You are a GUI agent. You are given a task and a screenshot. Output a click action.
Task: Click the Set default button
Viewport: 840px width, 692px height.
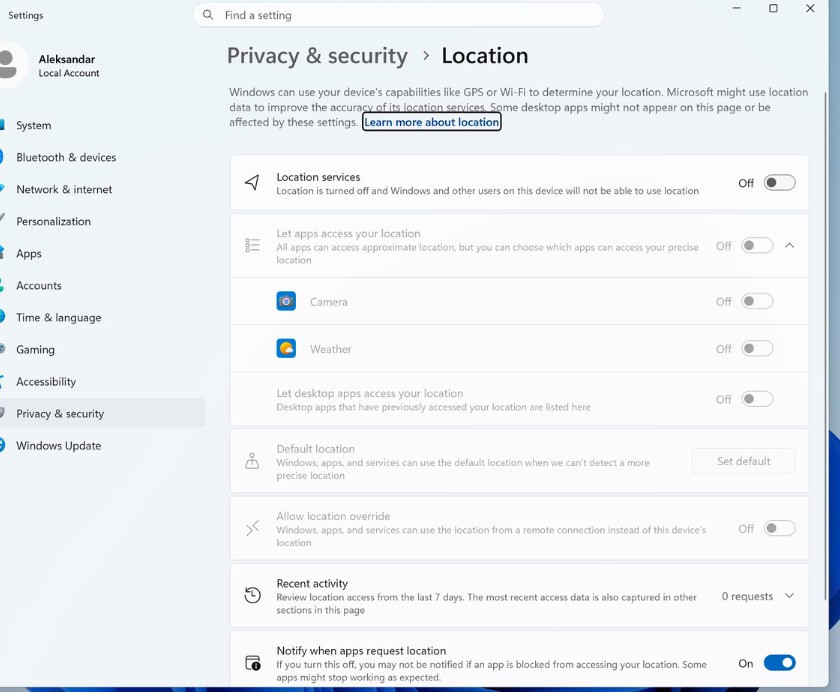744,461
